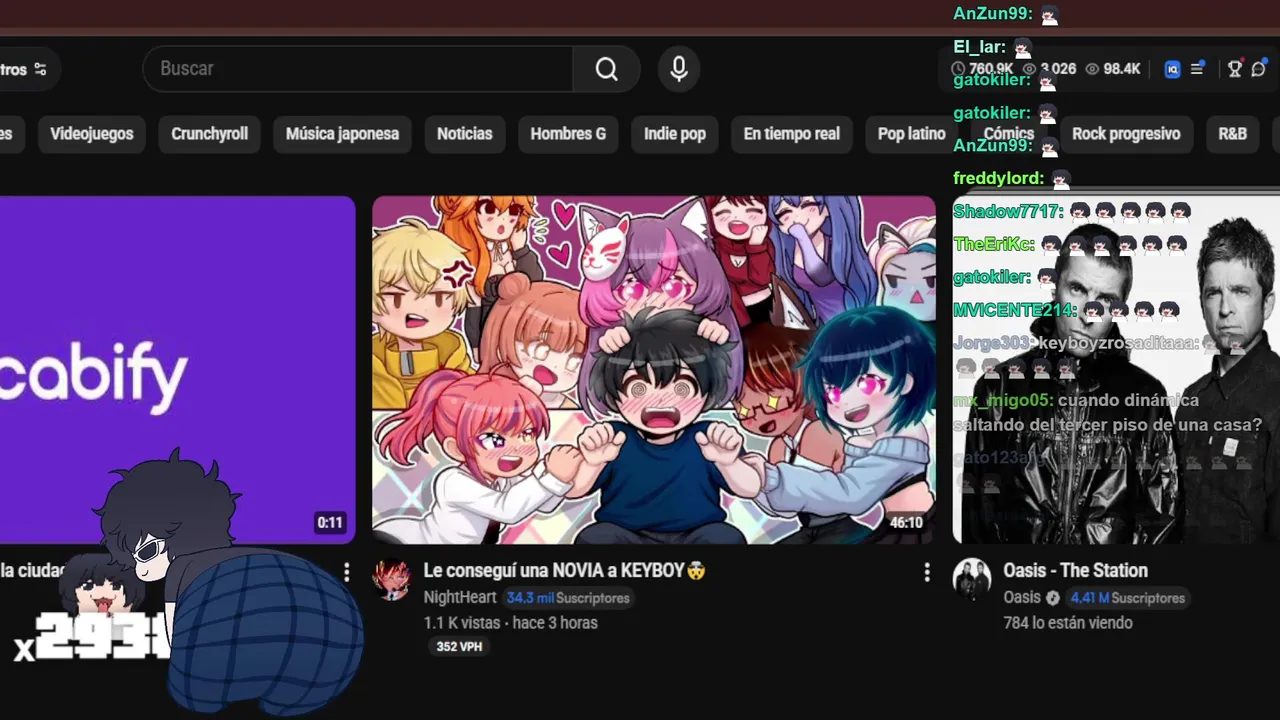
Task: Click "1.1 K vistas · hace 3 horas" text
Action: (510, 623)
